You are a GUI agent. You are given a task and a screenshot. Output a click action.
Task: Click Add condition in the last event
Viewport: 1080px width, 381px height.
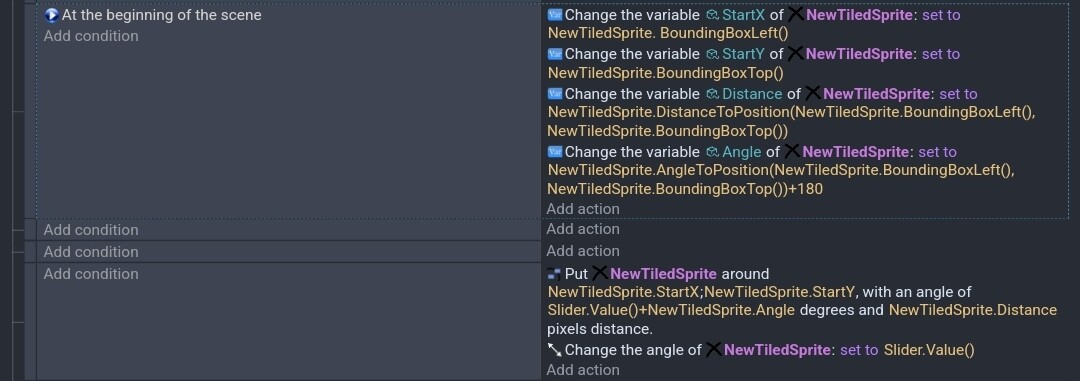click(91, 274)
